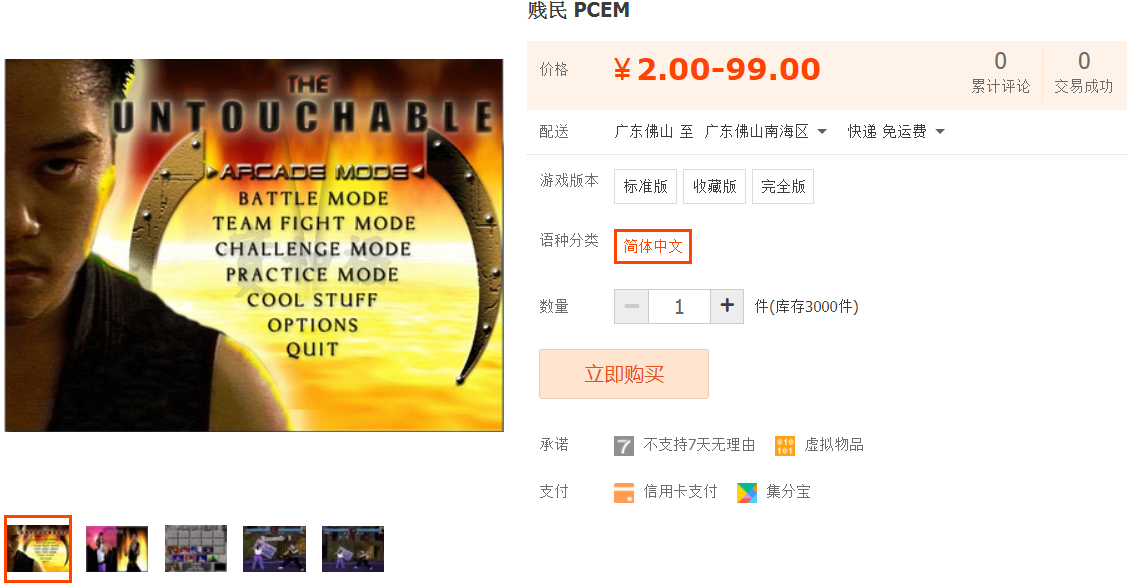
Task: Open the 快递 免运费 shipping dropdown
Action: tap(896, 131)
